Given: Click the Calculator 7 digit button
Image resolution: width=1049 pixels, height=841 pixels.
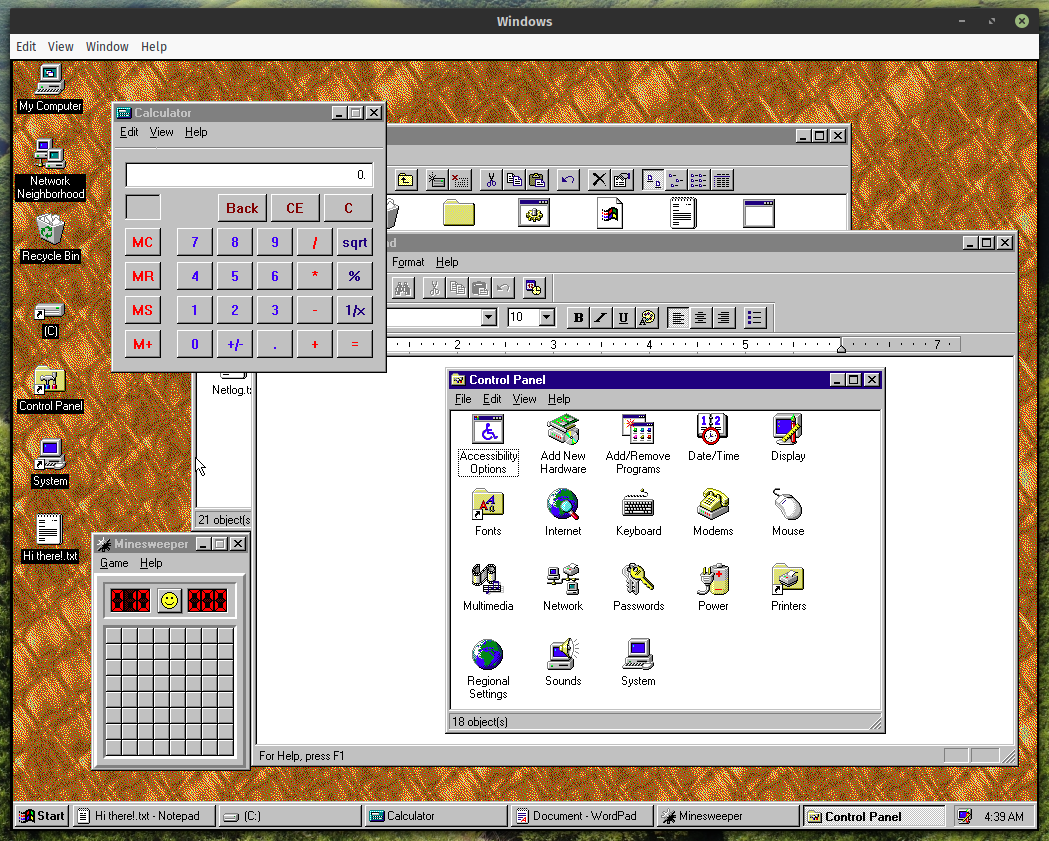Looking at the screenshot, I should pos(195,242).
